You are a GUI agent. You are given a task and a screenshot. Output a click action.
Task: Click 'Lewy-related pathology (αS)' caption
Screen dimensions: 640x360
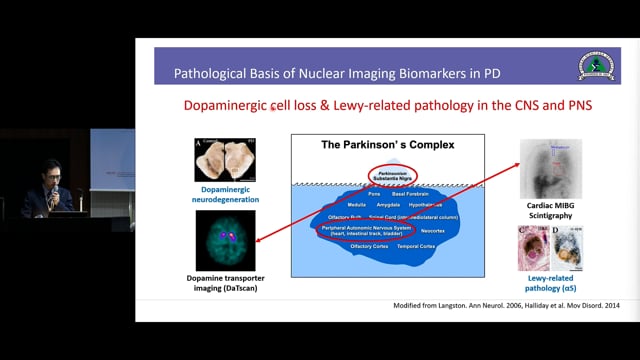pos(550,283)
